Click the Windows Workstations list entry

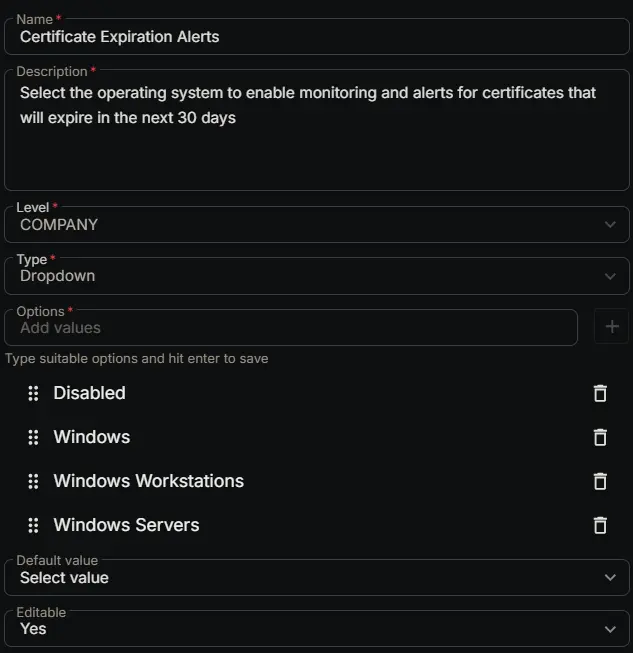(x=148, y=481)
